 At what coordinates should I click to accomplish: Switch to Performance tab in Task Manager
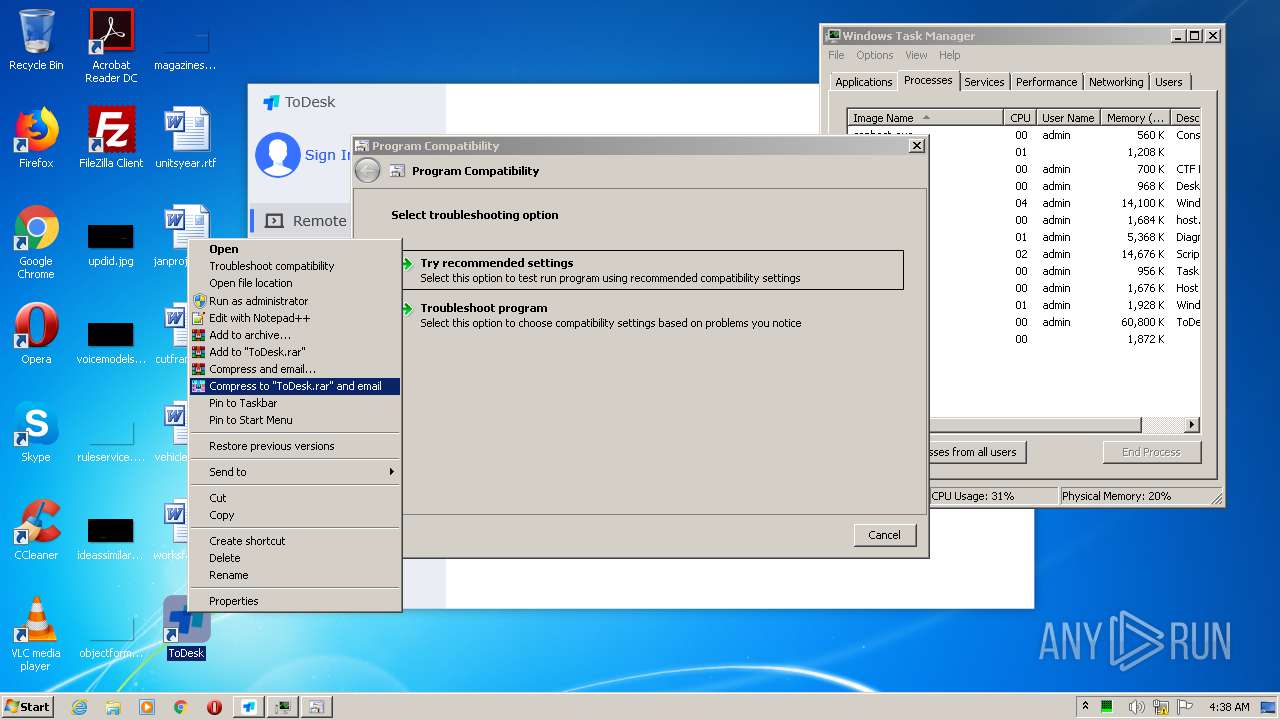point(1047,82)
